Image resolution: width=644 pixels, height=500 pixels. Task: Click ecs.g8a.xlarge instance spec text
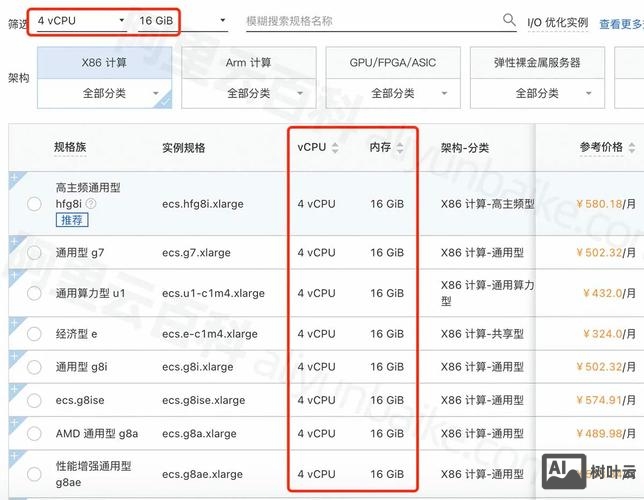point(199,433)
